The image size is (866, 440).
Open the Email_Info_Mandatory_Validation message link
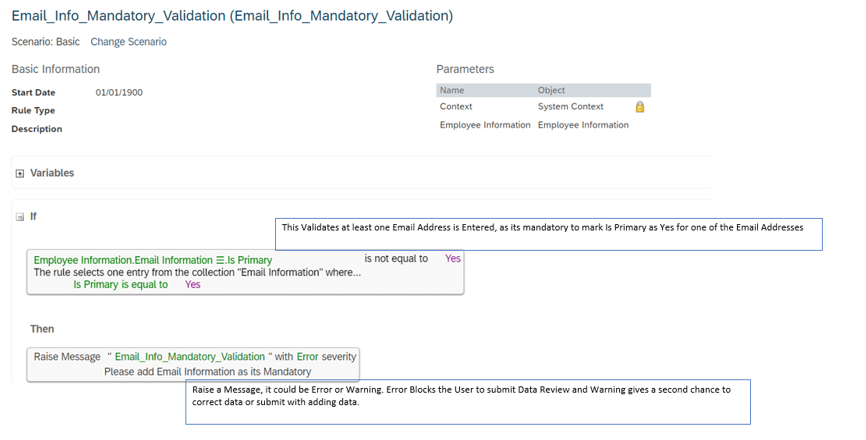point(189,357)
